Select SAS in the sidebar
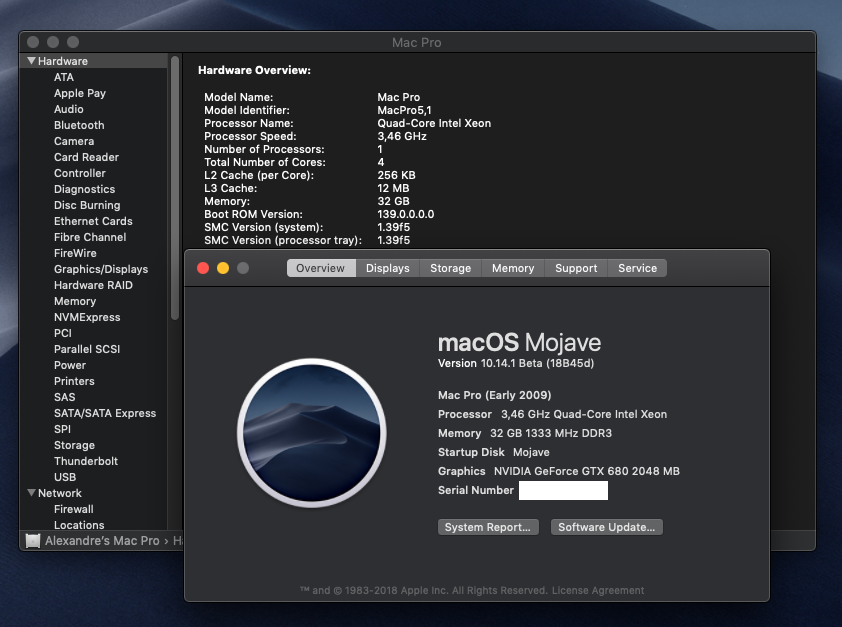842x627 pixels. tap(64, 397)
